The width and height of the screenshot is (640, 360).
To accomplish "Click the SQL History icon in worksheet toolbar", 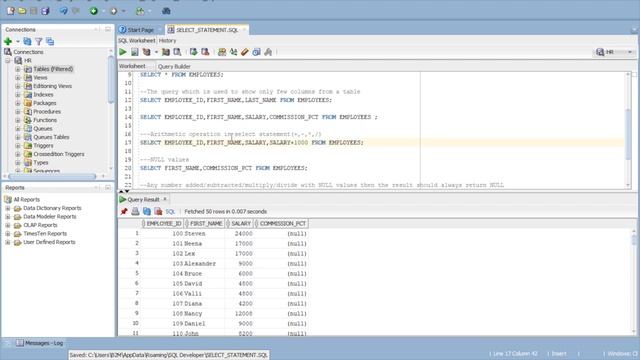I will pos(256,52).
